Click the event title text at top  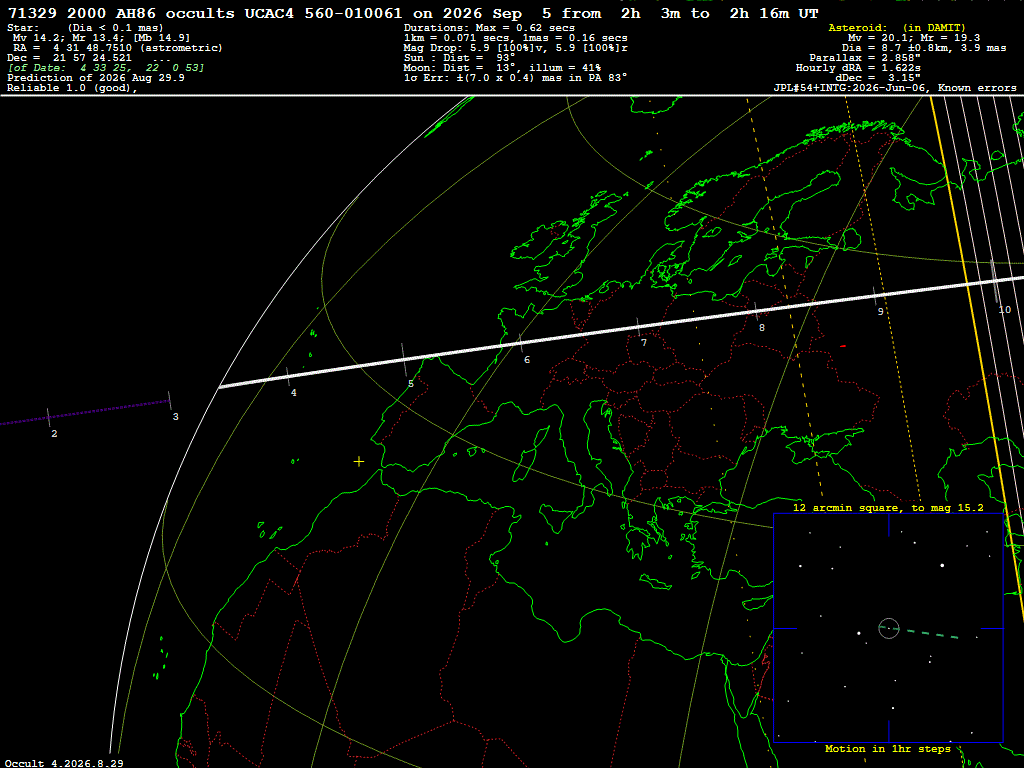tap(413, 13)
